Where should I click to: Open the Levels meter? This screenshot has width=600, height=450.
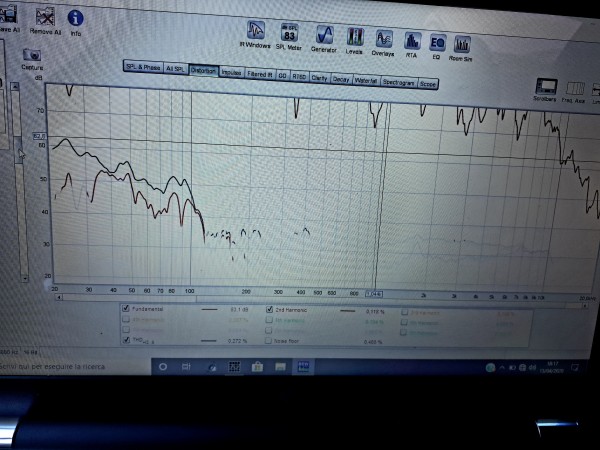point(354,41)
